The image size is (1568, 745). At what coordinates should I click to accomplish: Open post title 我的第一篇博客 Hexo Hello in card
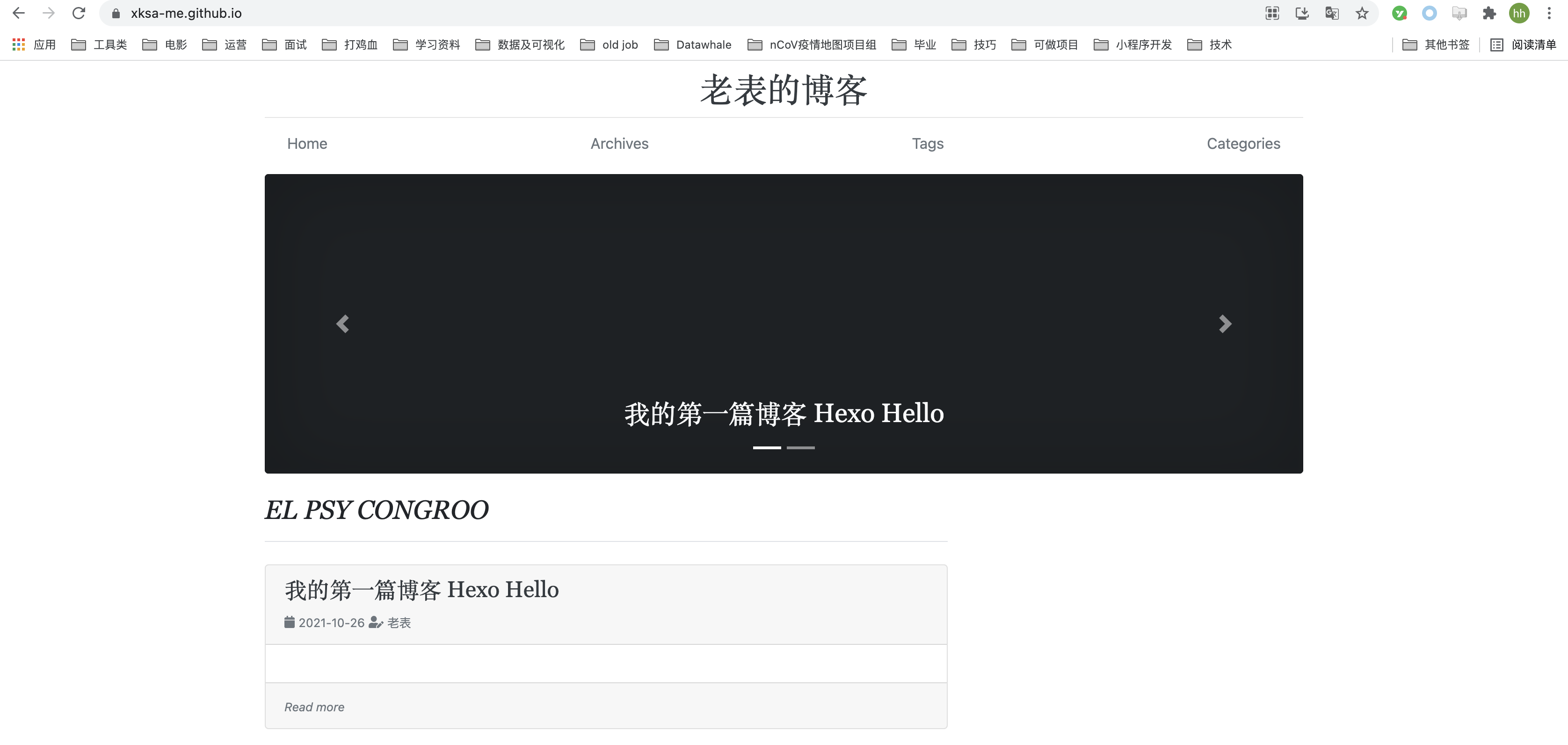coord(421,590)
